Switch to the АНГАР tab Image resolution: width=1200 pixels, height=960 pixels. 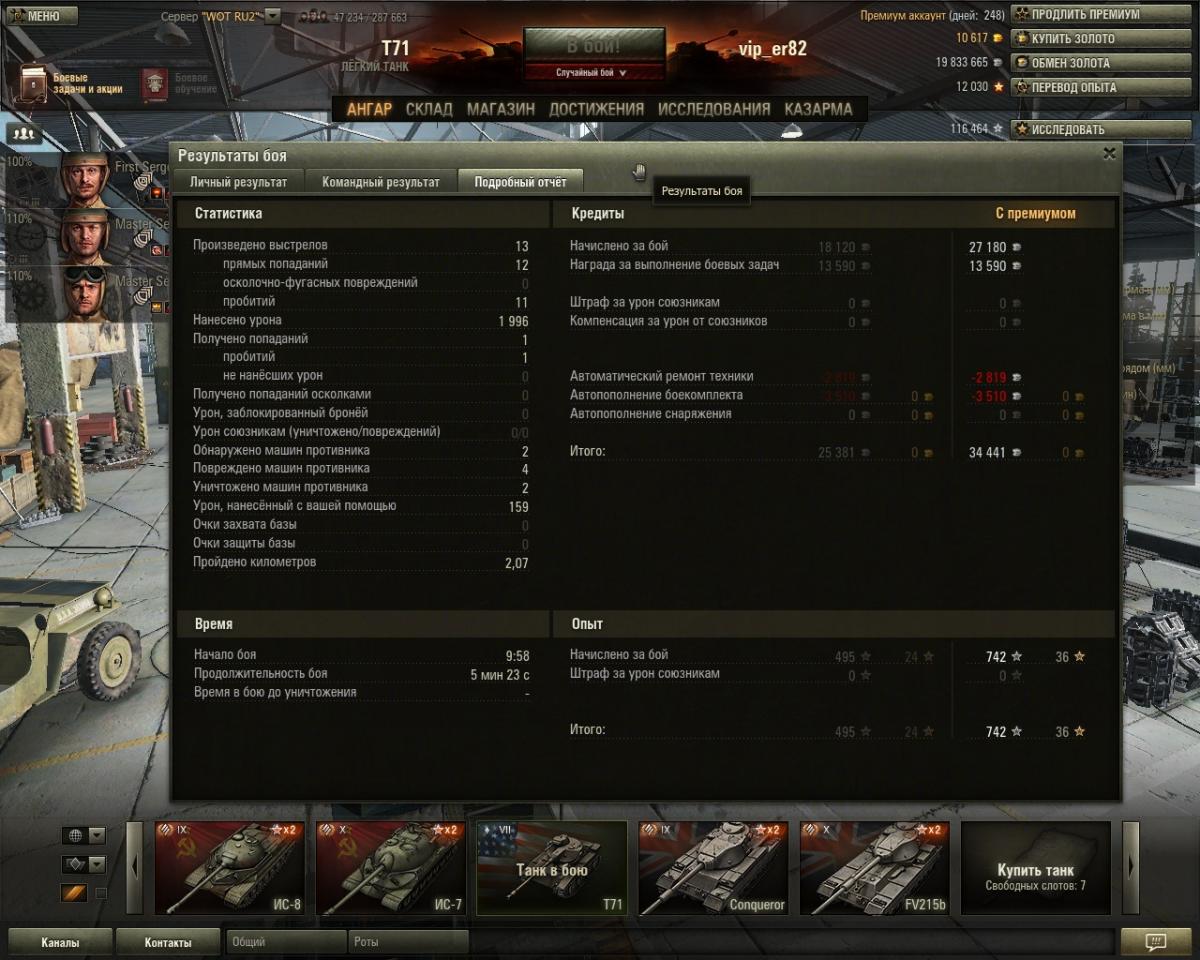[x=369, y=109]
